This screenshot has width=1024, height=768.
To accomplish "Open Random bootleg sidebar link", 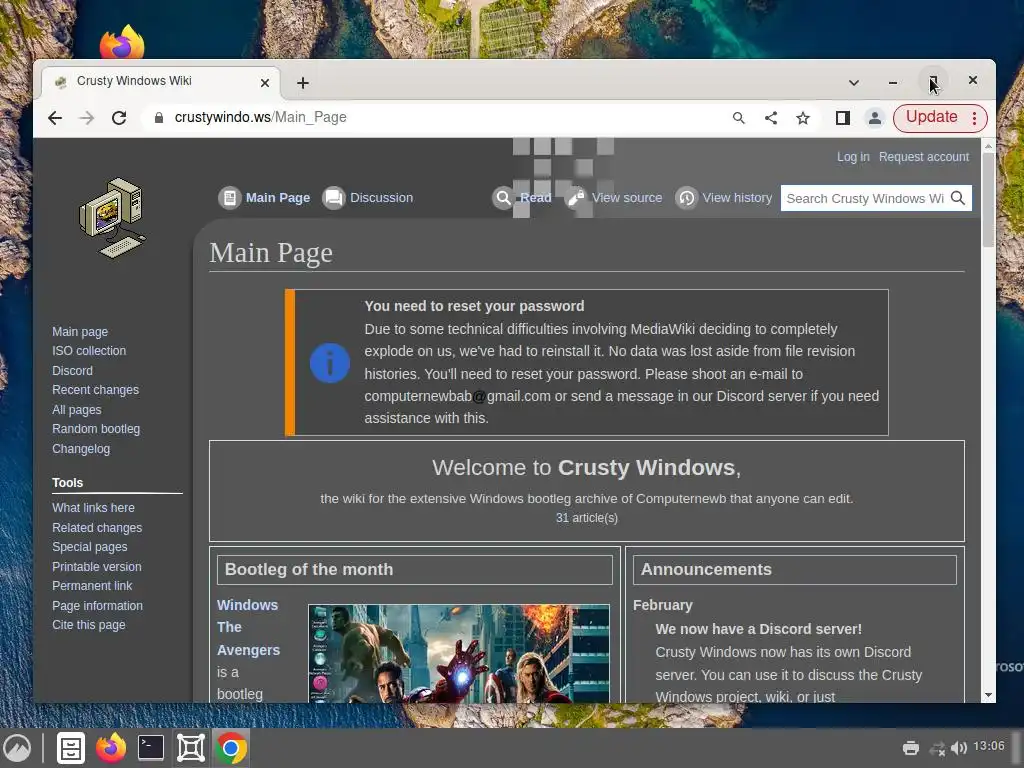I will click(96, 429).
